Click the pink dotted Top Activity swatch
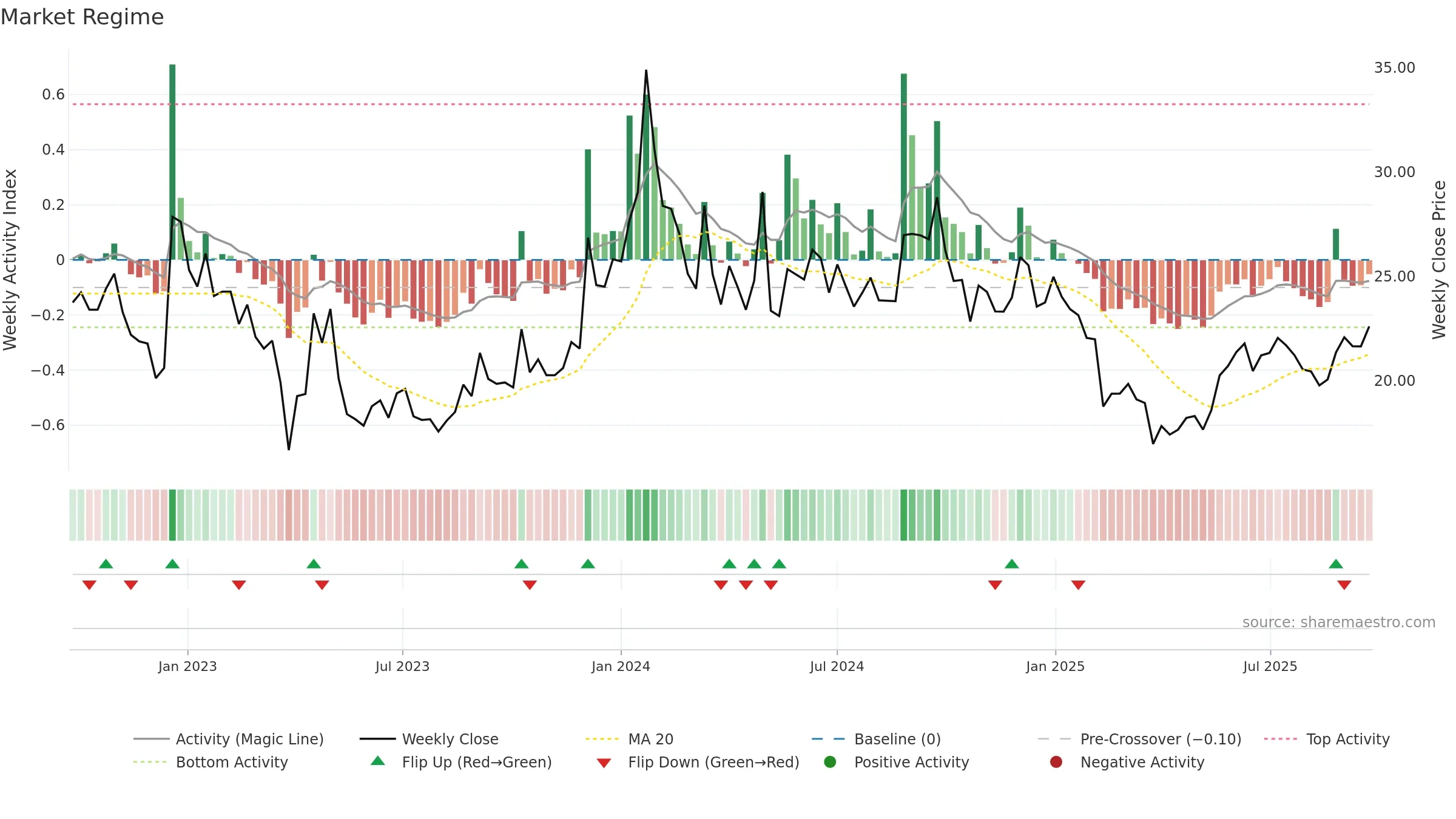 (1281, 739)
